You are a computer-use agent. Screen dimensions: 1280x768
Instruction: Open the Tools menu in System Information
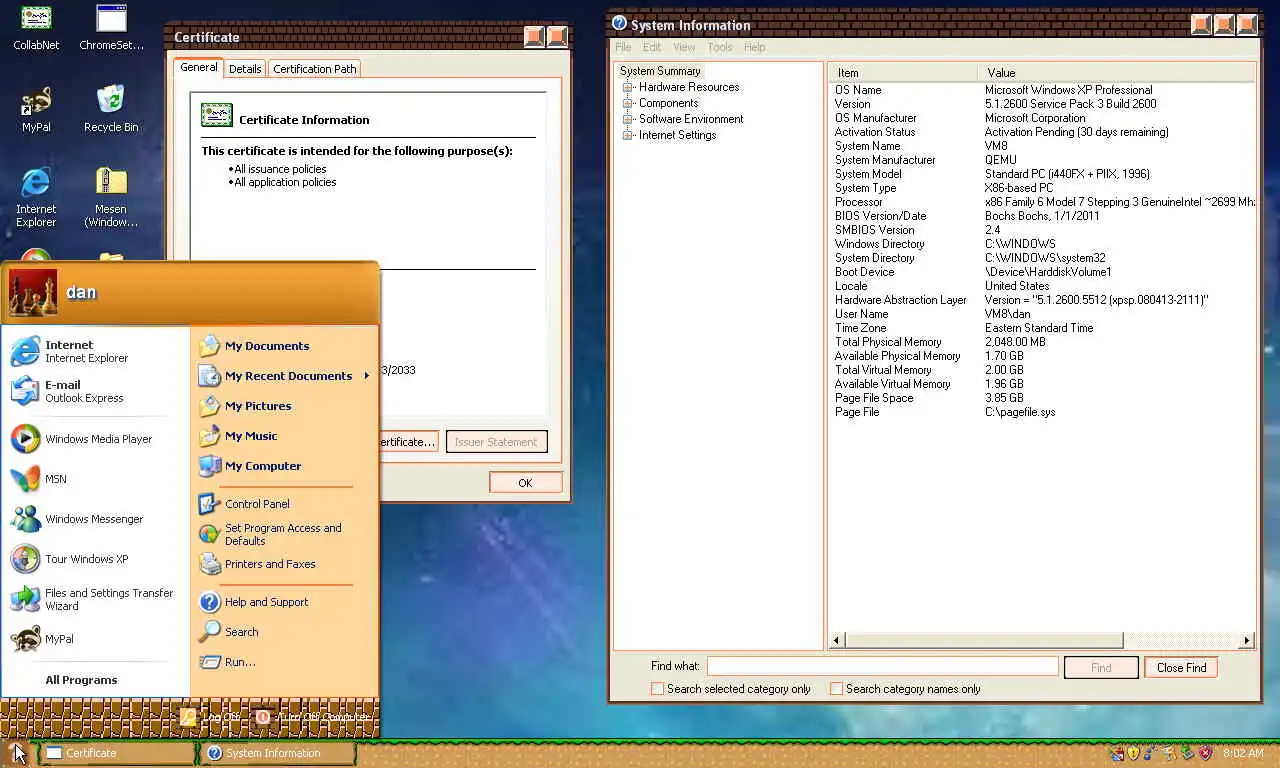pos(720,47)
